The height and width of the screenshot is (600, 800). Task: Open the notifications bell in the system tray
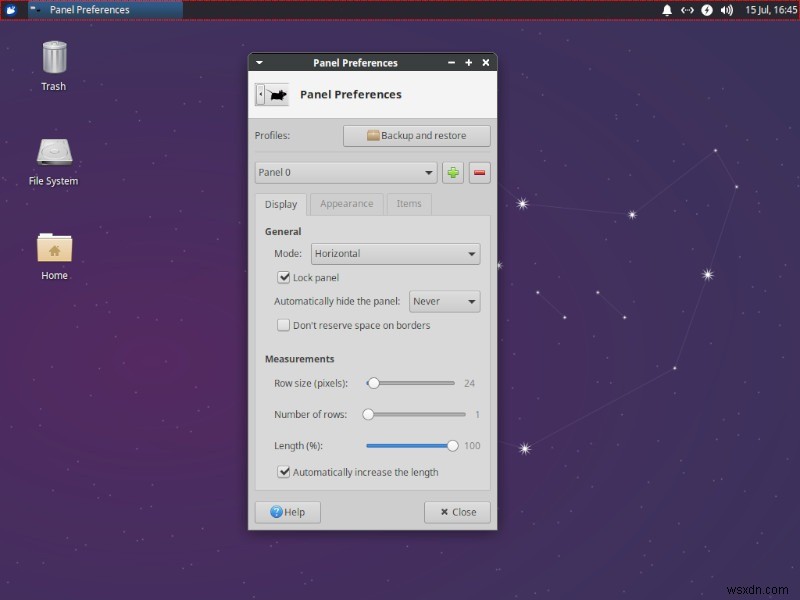coord(666,10)
